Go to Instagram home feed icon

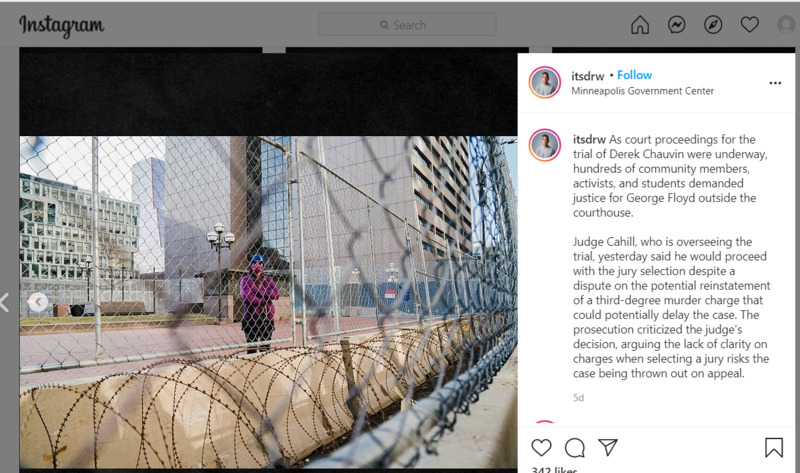tap(640, 24)
